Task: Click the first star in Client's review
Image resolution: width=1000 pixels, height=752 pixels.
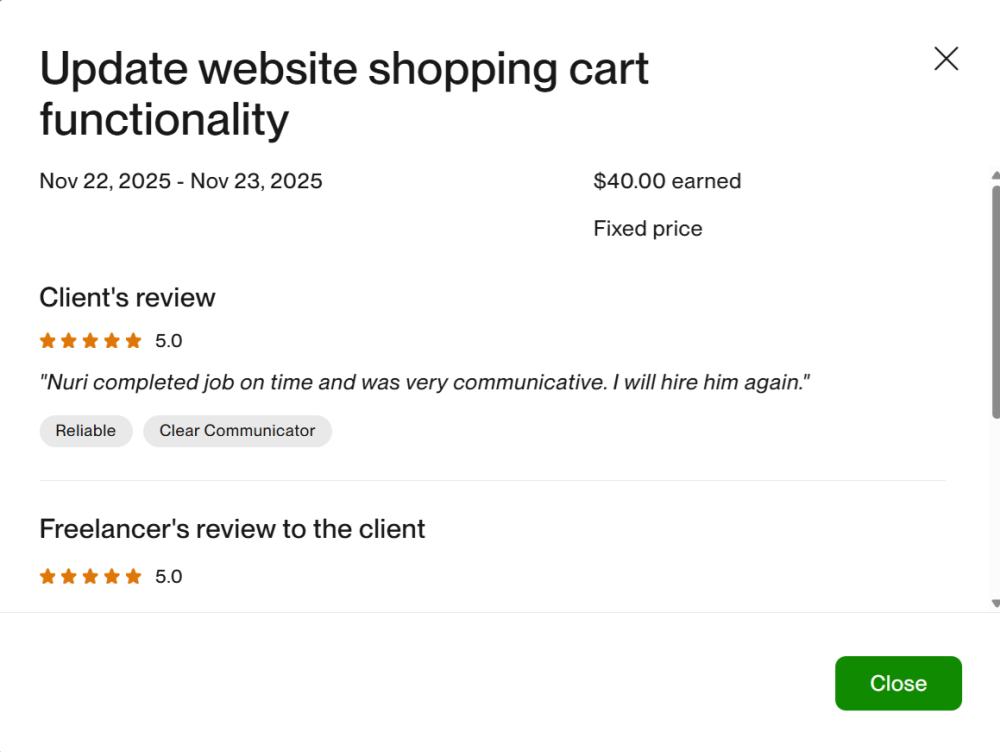Action: tap(47, 341)
